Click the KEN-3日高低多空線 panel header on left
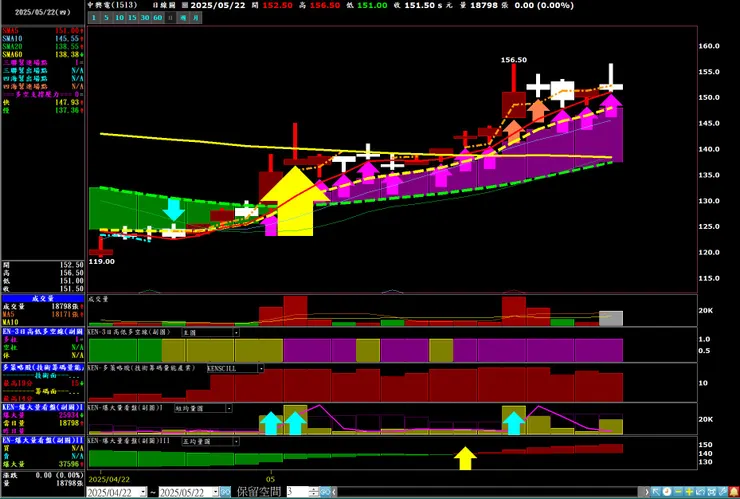The image size is (740, 499). coord(43,331)
